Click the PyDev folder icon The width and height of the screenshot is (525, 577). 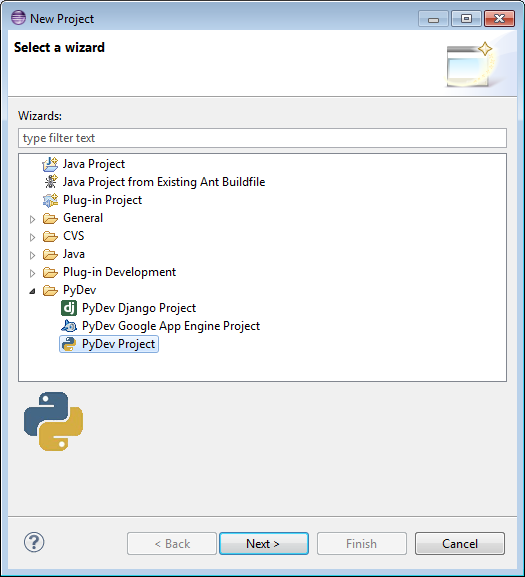(x=50, y=290)
